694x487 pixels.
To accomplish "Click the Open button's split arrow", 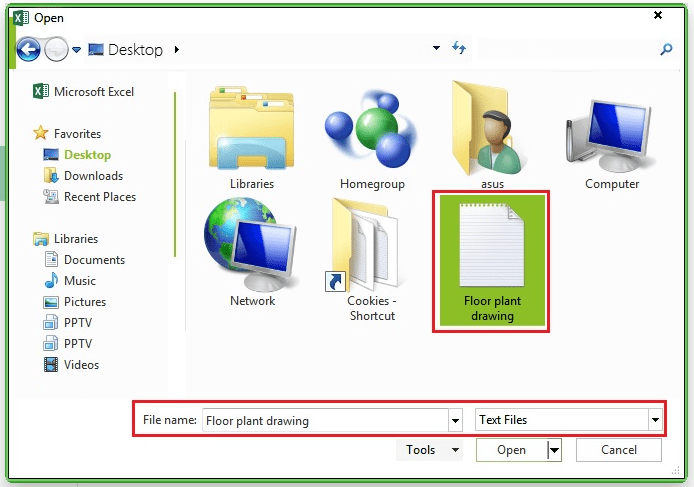I will 554,451.
